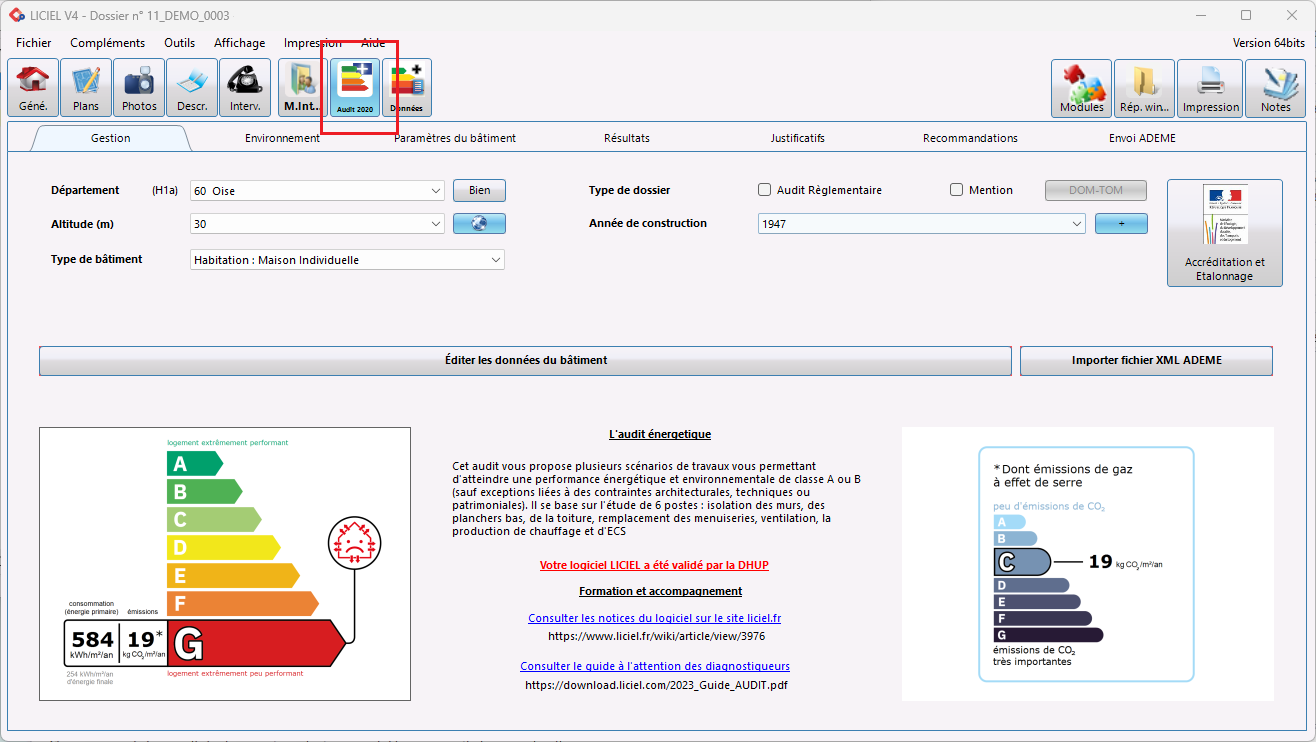Switch to the Environnement tab
1316x742 pixels.
point(282,138)
